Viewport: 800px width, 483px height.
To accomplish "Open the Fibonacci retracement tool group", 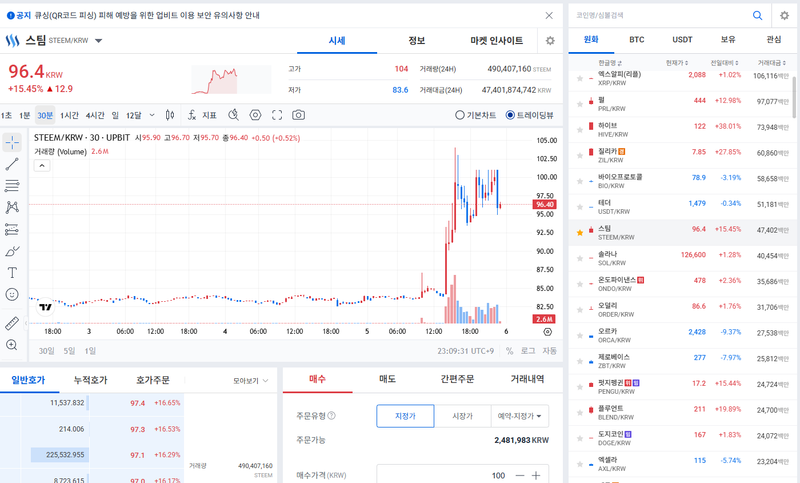I will point(12,186).
